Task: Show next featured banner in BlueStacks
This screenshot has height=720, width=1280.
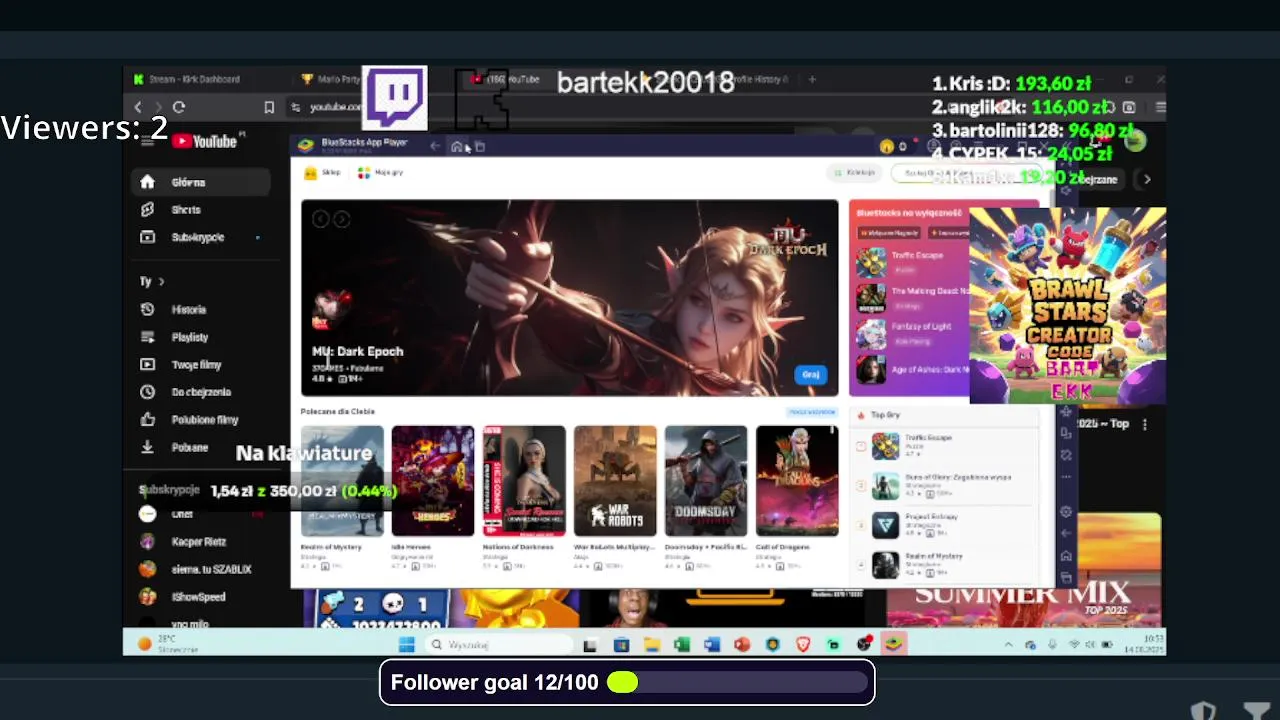Action: click(x=341, y=219)
